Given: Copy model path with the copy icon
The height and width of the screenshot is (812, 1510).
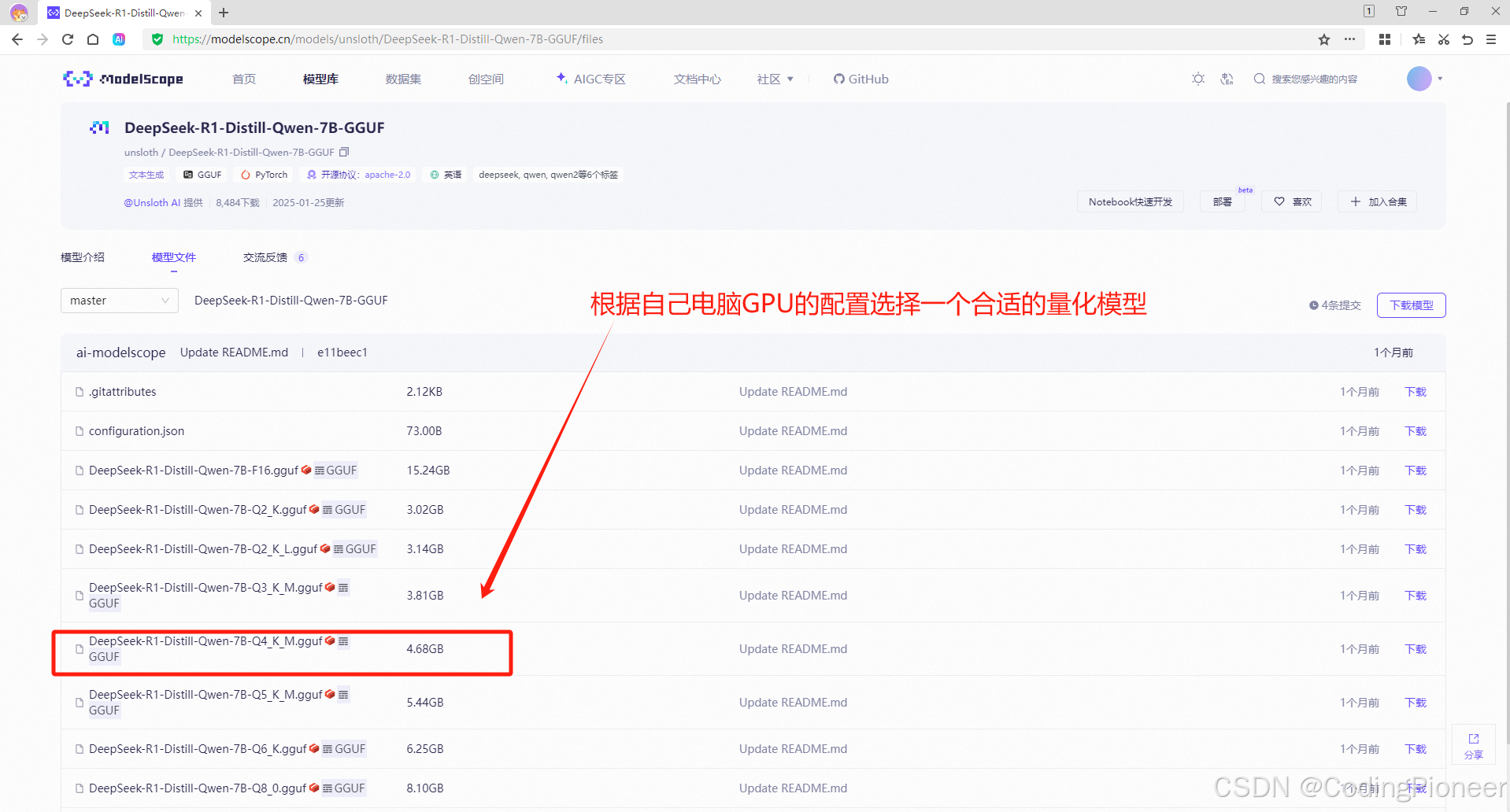Looking at the screenshot, I should (344, 152).
